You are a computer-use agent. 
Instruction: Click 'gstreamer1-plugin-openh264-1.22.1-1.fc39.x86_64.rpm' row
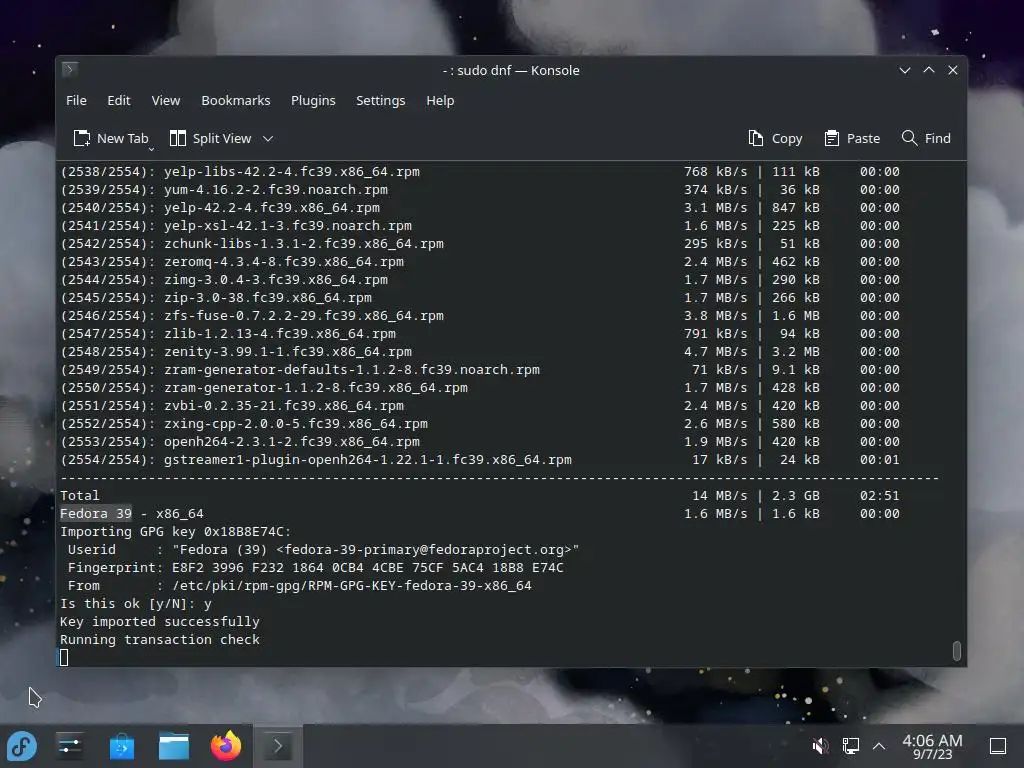click(x=480, y=460)
